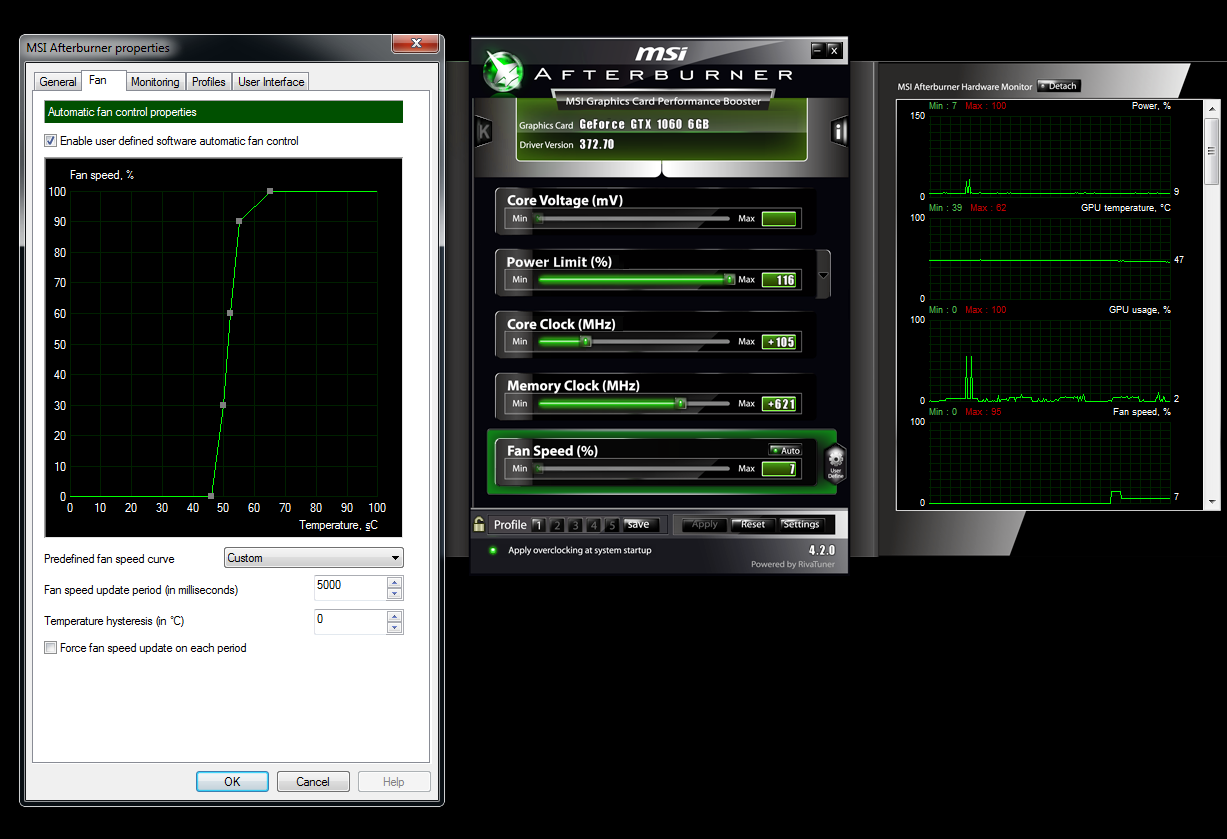1227x839 pixels.
Task: Click the Reset button in Afterburner
Action: click(x=752, y=524)
